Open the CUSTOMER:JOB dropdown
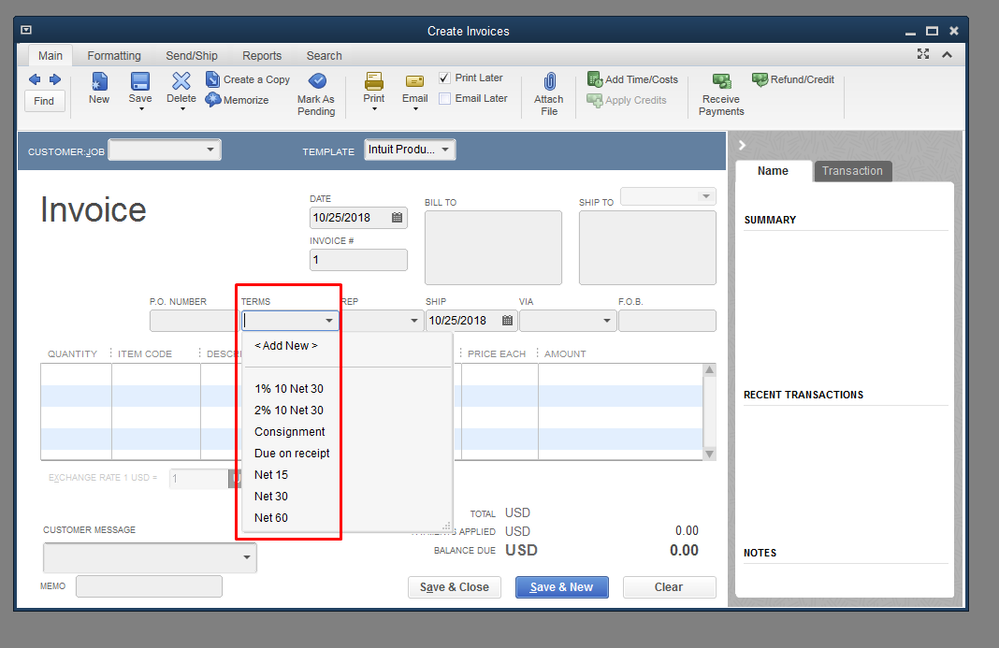Screen dimensions: 999x648 (x=210, y=150)
